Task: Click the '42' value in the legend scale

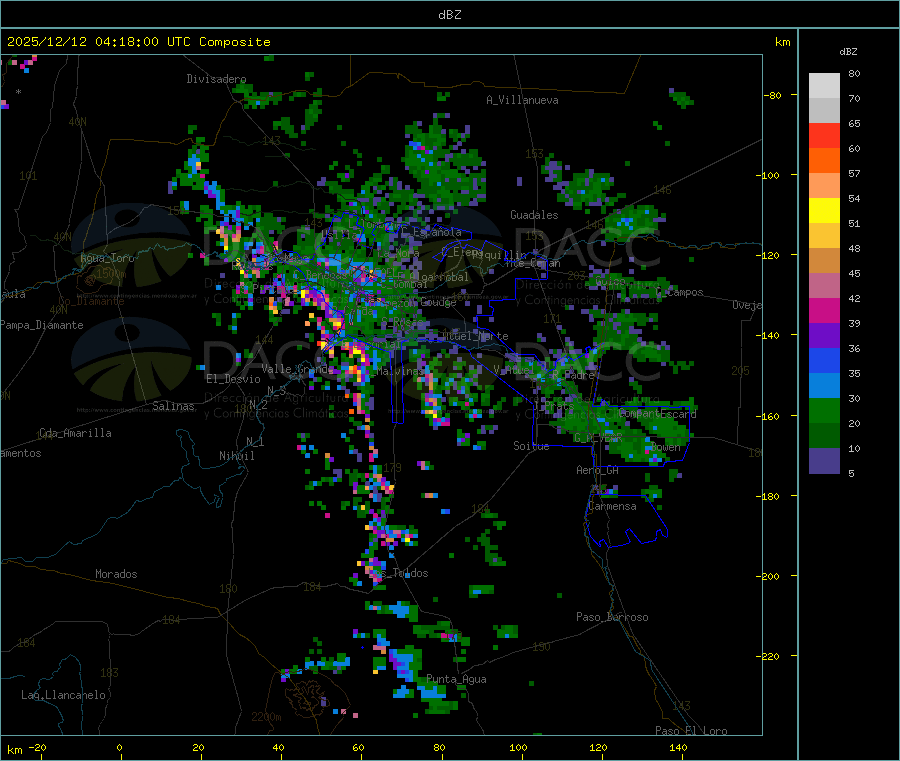Action: (854, 298)
